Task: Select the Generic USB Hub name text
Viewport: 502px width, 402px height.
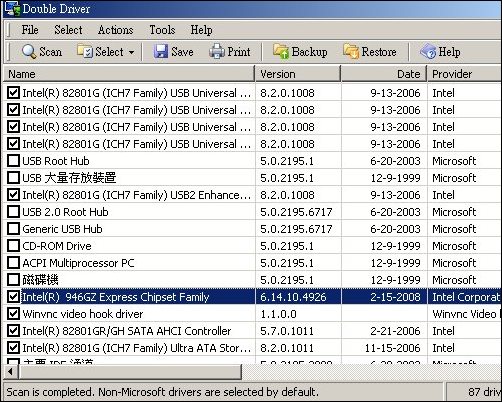Action: (62, 229)
